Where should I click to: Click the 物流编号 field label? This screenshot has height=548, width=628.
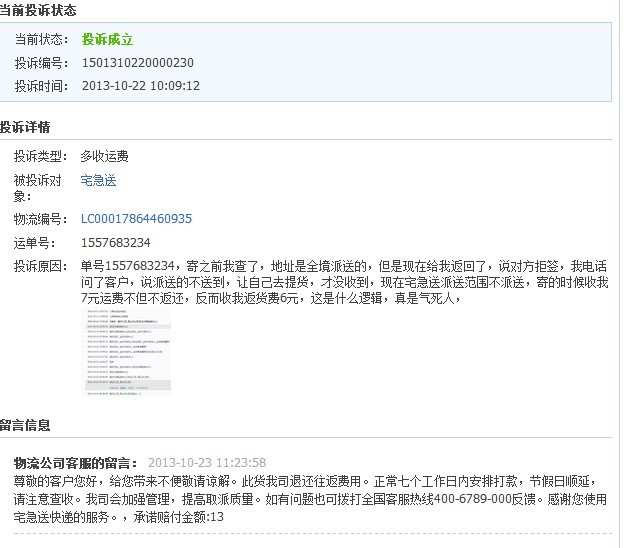40,219
